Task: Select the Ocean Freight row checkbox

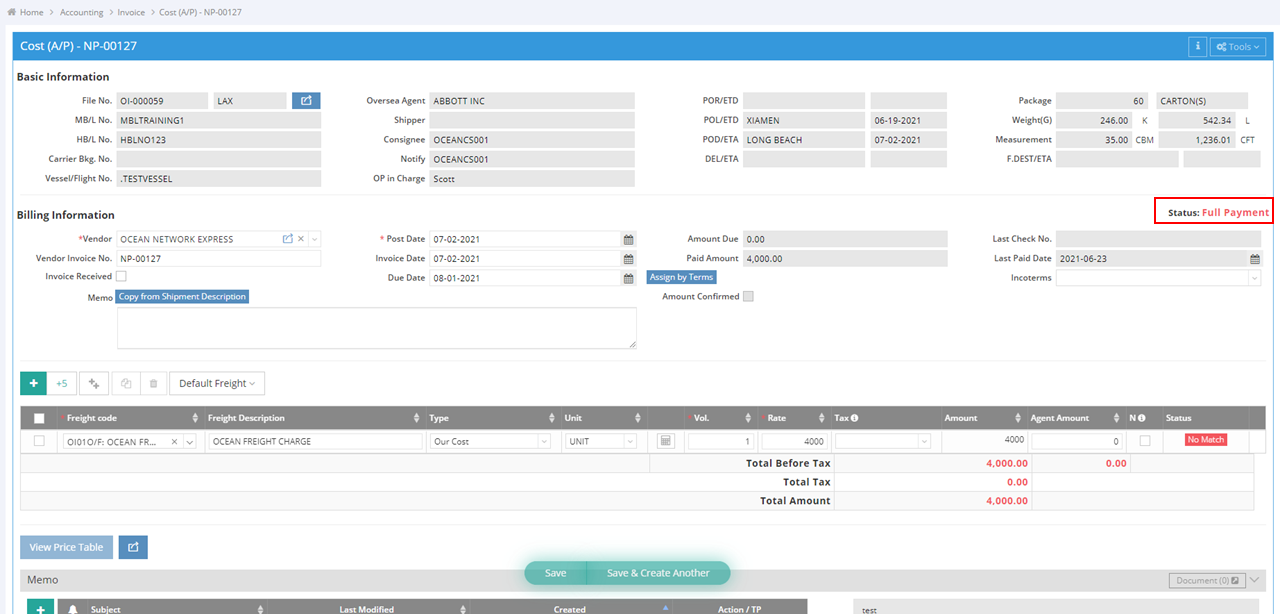Action: pyautogui.click(x=39, y=441)
